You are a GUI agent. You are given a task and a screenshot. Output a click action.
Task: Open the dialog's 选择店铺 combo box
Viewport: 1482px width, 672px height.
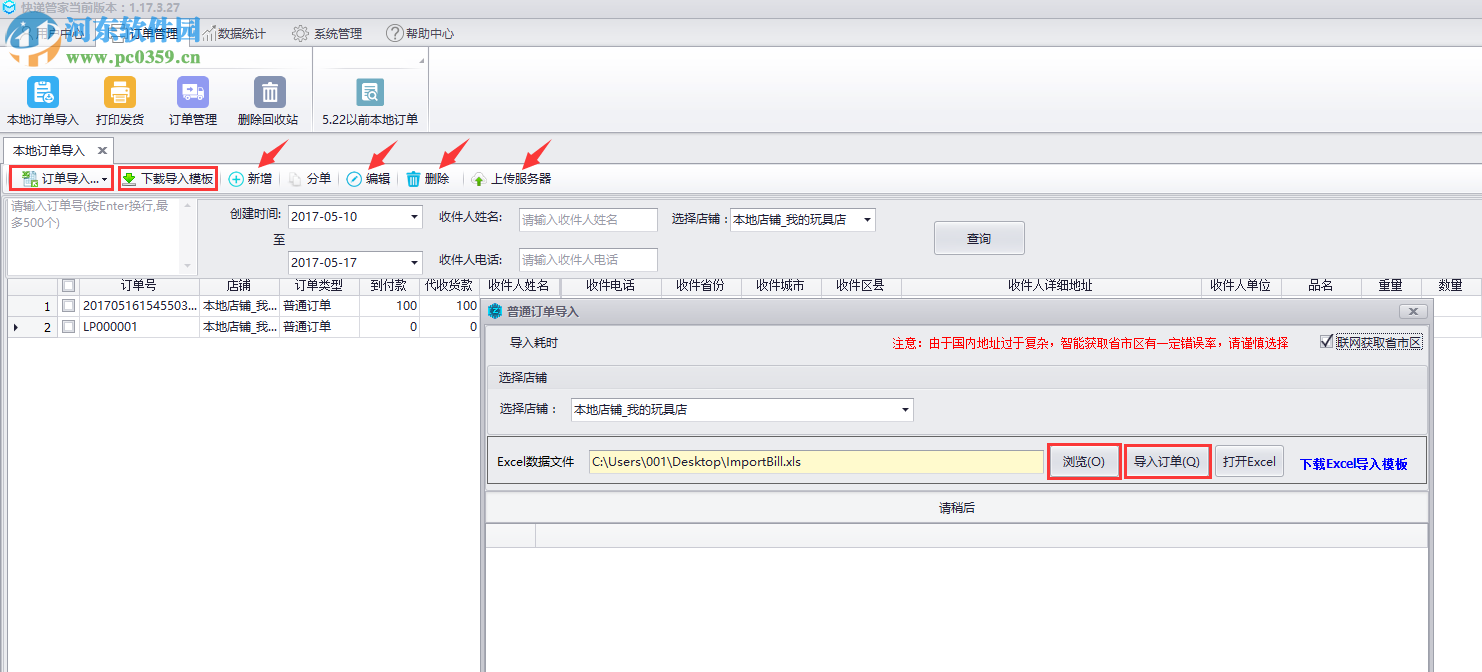point(742,409)
